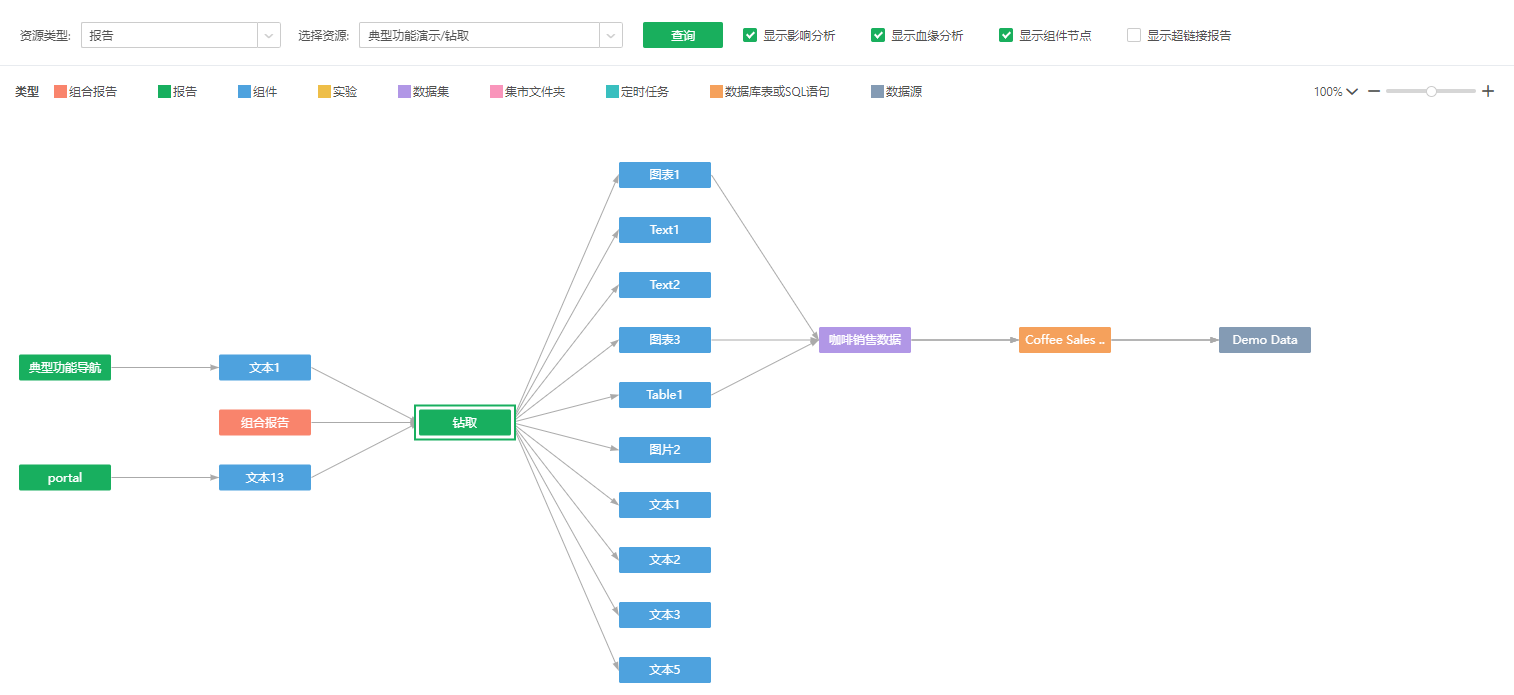Image resolution: width=1514 pixels, height=695 pixels.
Task: Expand the 选择资源 dropdown list
Action: pyautogui.click(x=490, y=35)
